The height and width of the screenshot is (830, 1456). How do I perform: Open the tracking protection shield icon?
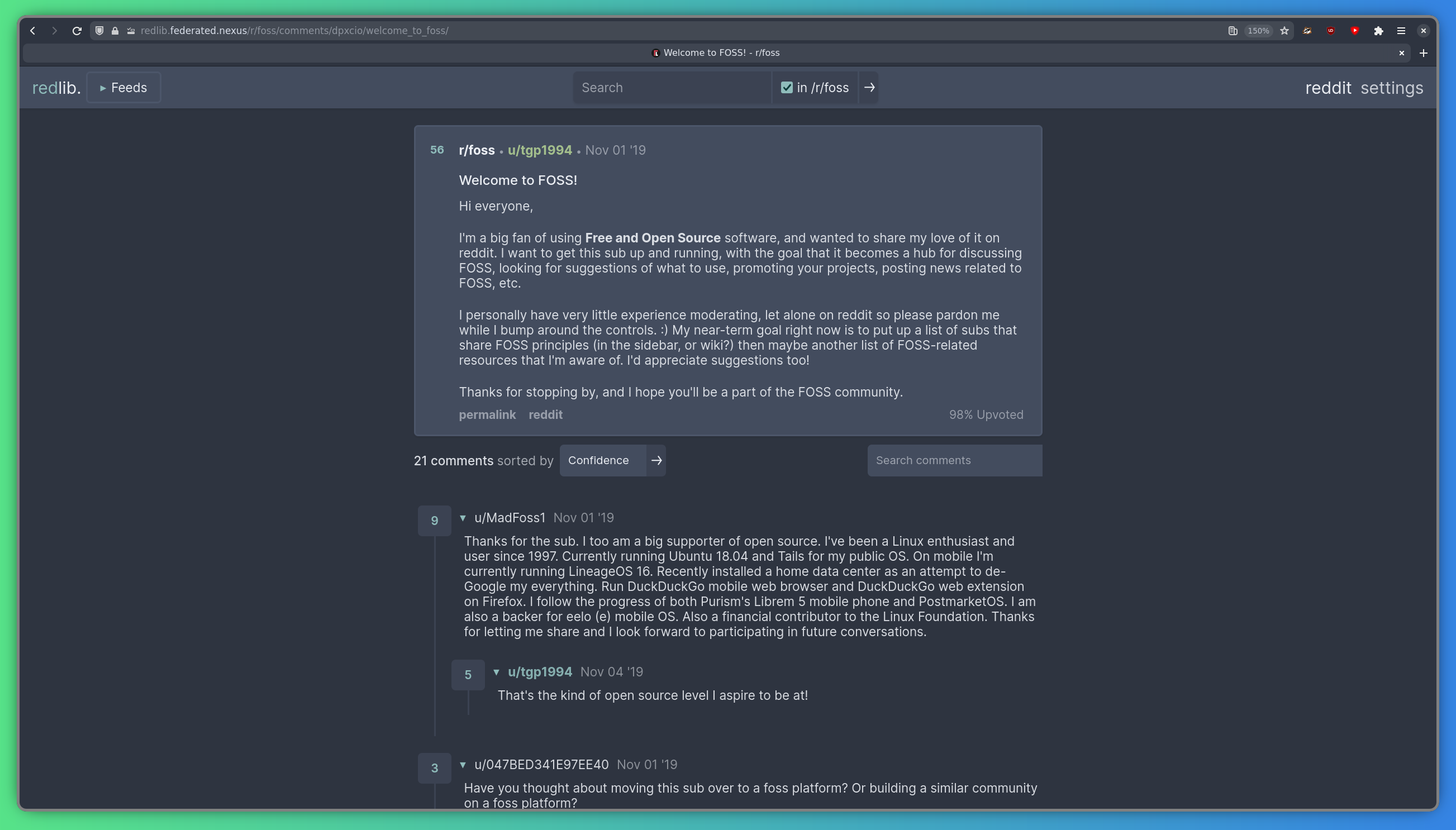tap(98, 31)
